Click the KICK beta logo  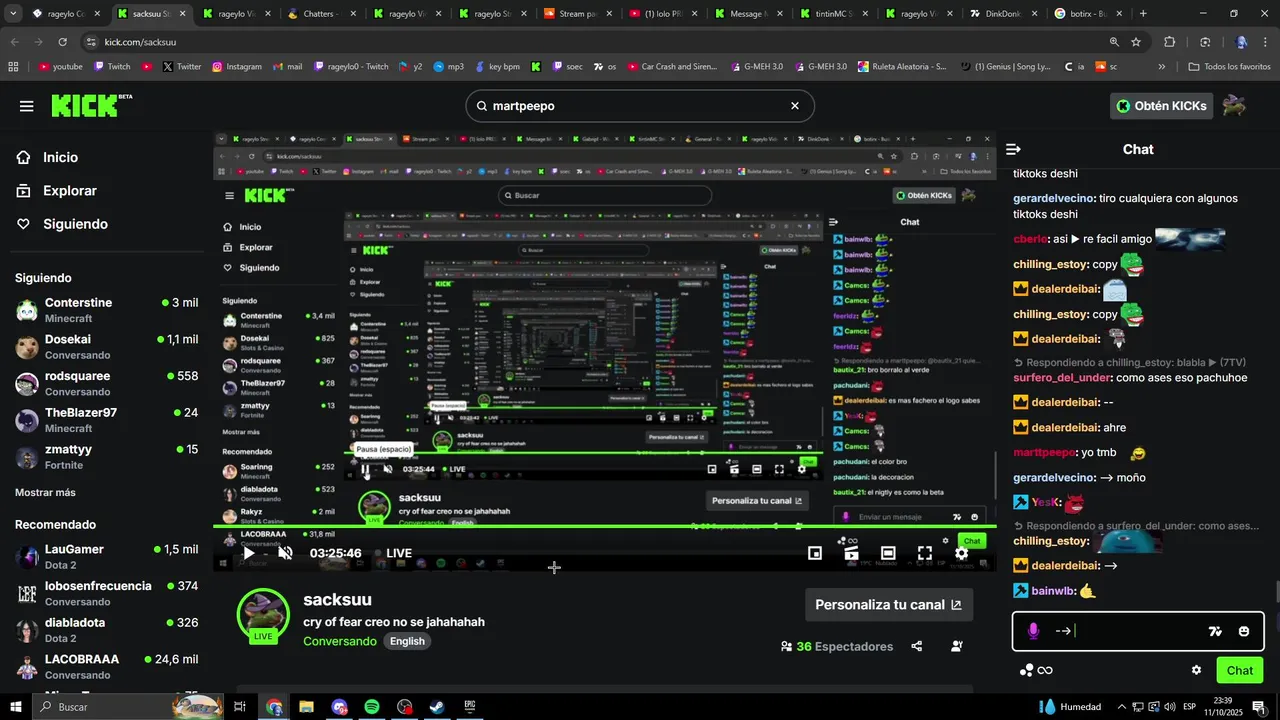tap(91, 105)
